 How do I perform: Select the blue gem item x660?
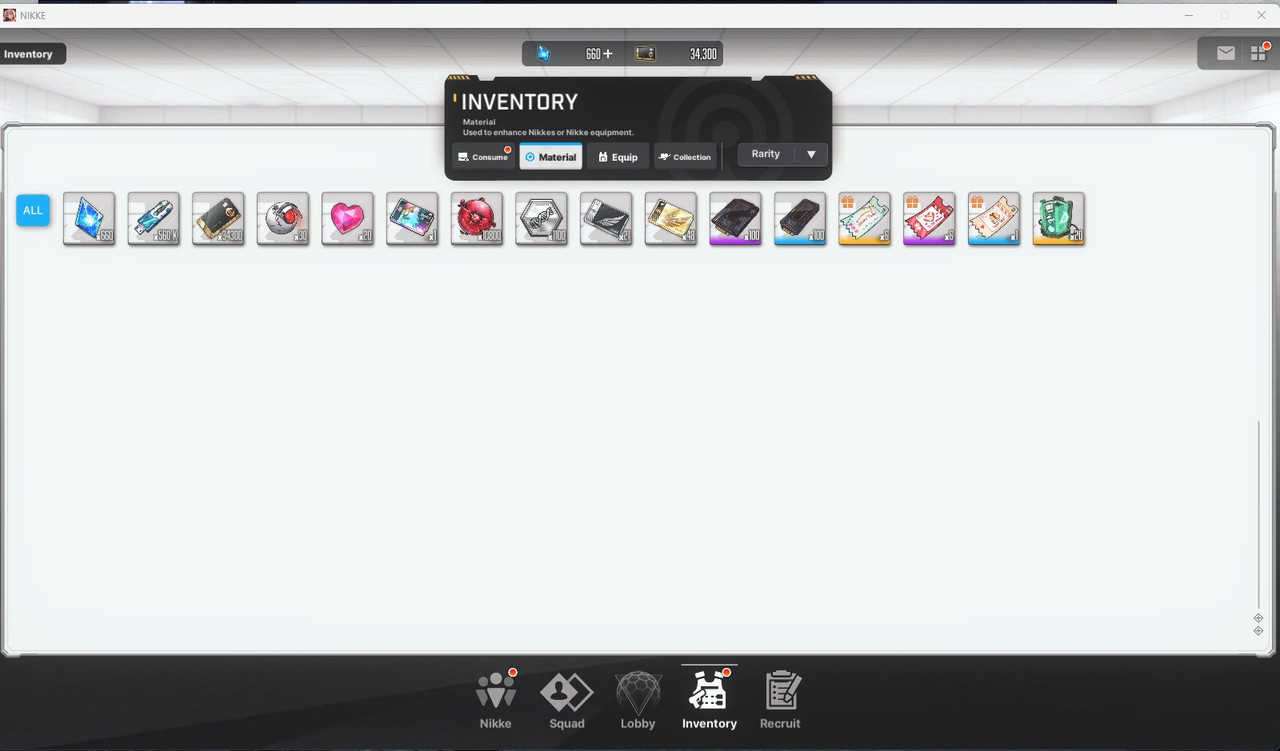coord(89,219)
